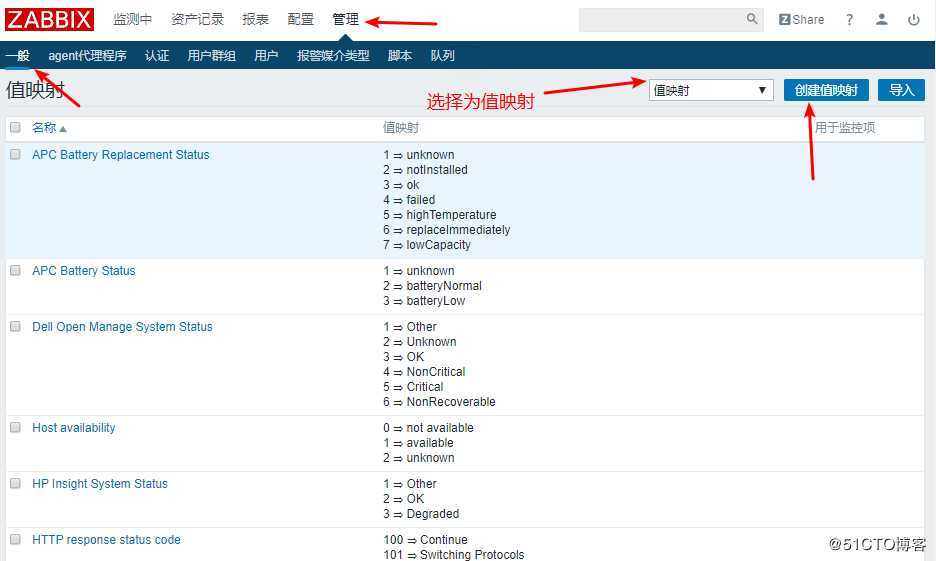Click the 导入 button
This screenshot has width=936, height=561.
(901, 90)
